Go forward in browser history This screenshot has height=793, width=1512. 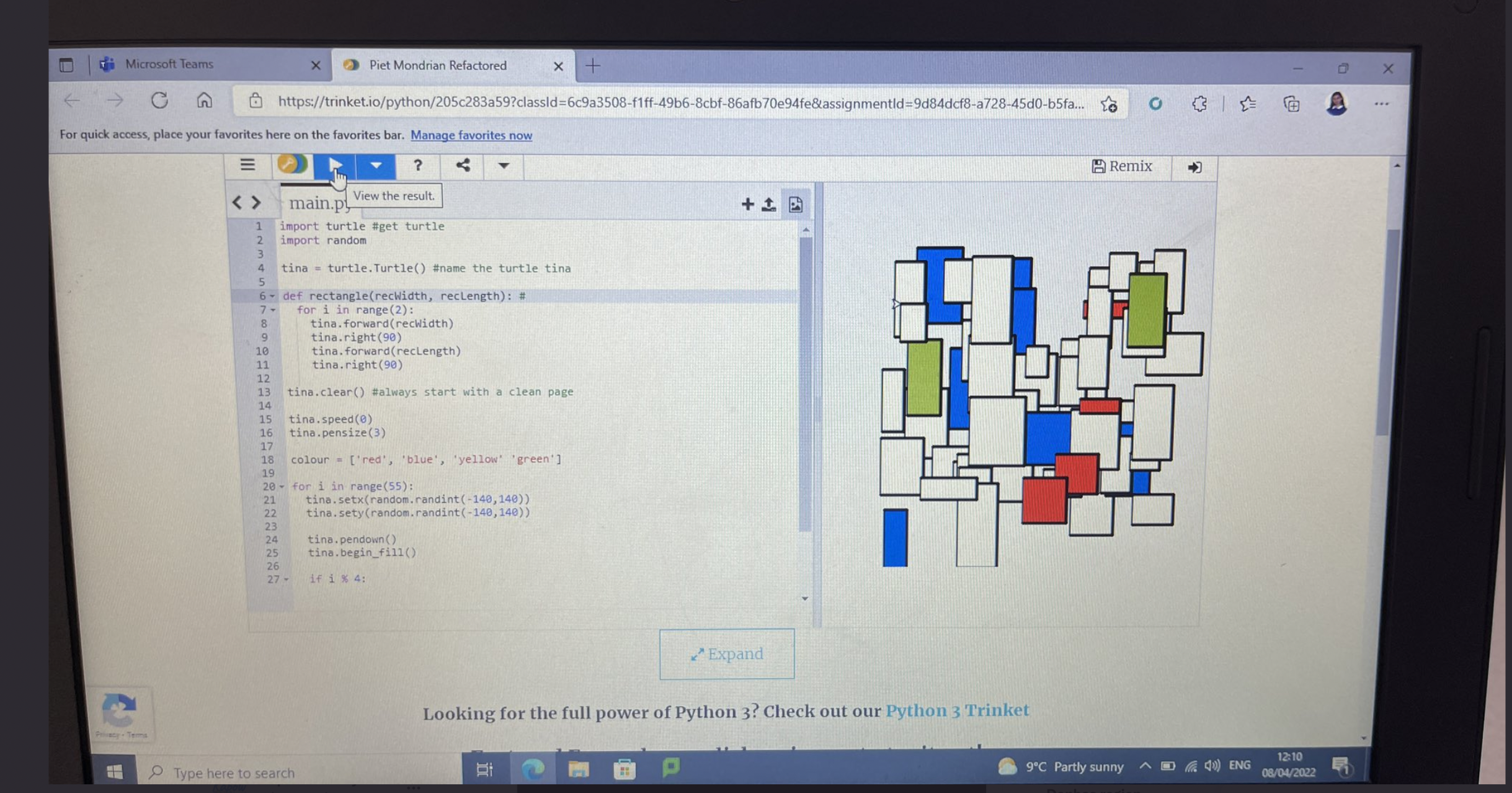click(x=114, y=101)
